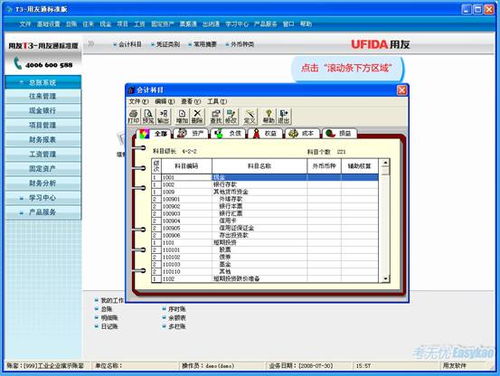This screenshot has height=376, width=500.
Task: Select the 信用证保证金 row
Action: coord(265,228)
